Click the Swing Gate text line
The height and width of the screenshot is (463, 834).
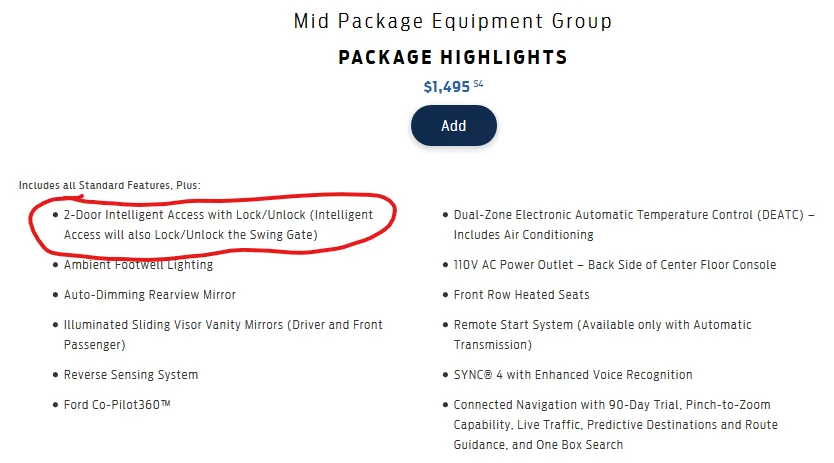click(190, 235)
